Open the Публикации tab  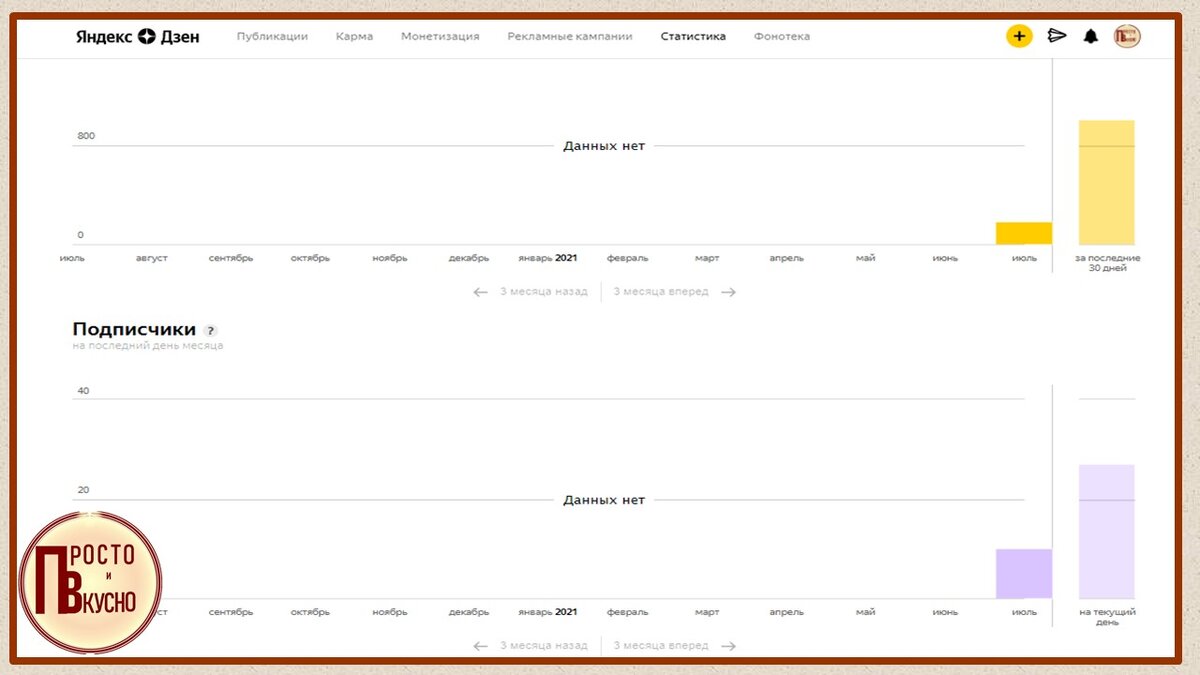(272, 36)
